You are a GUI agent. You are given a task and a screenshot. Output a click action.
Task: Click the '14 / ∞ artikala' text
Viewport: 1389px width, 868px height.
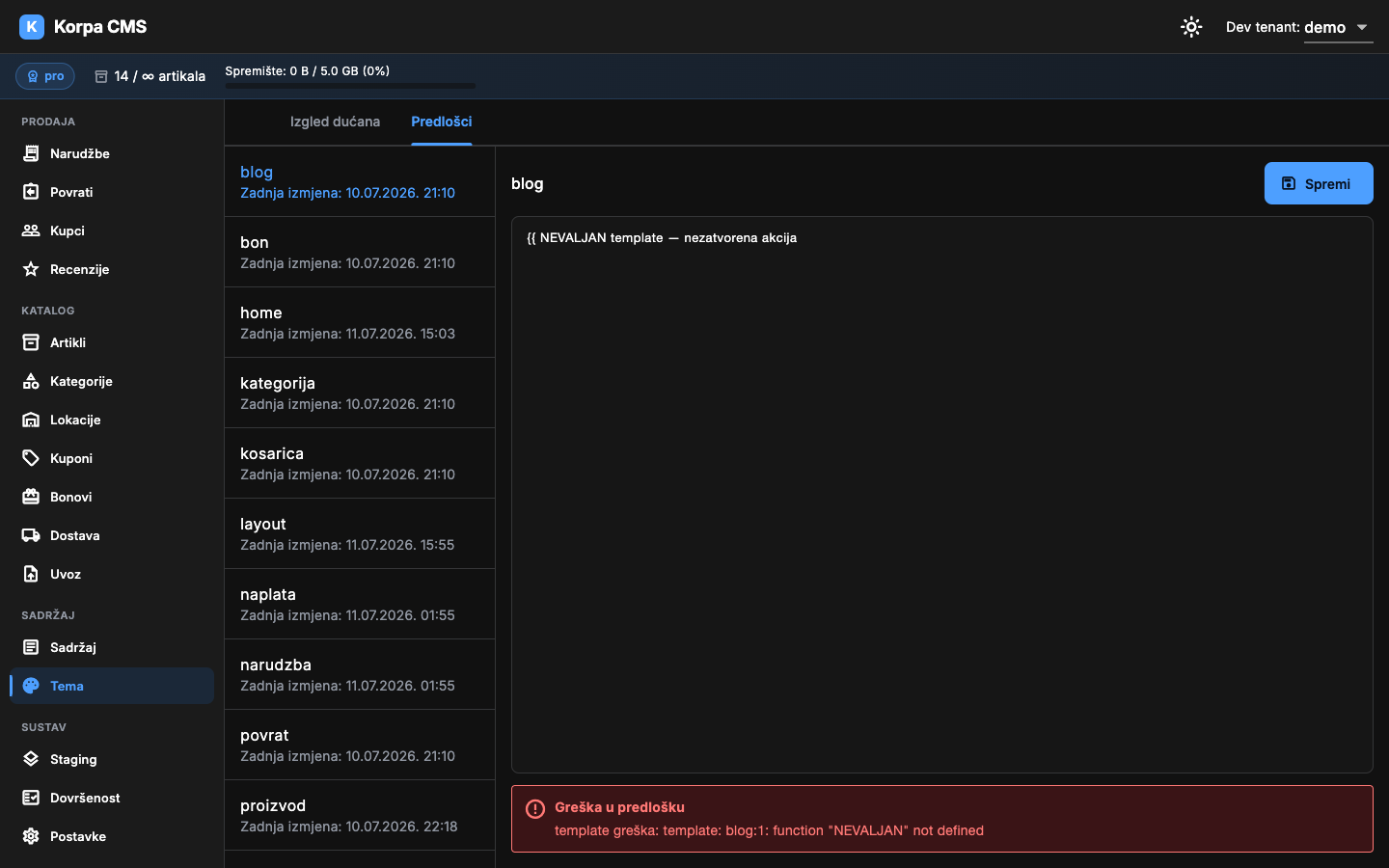[159, 76]
